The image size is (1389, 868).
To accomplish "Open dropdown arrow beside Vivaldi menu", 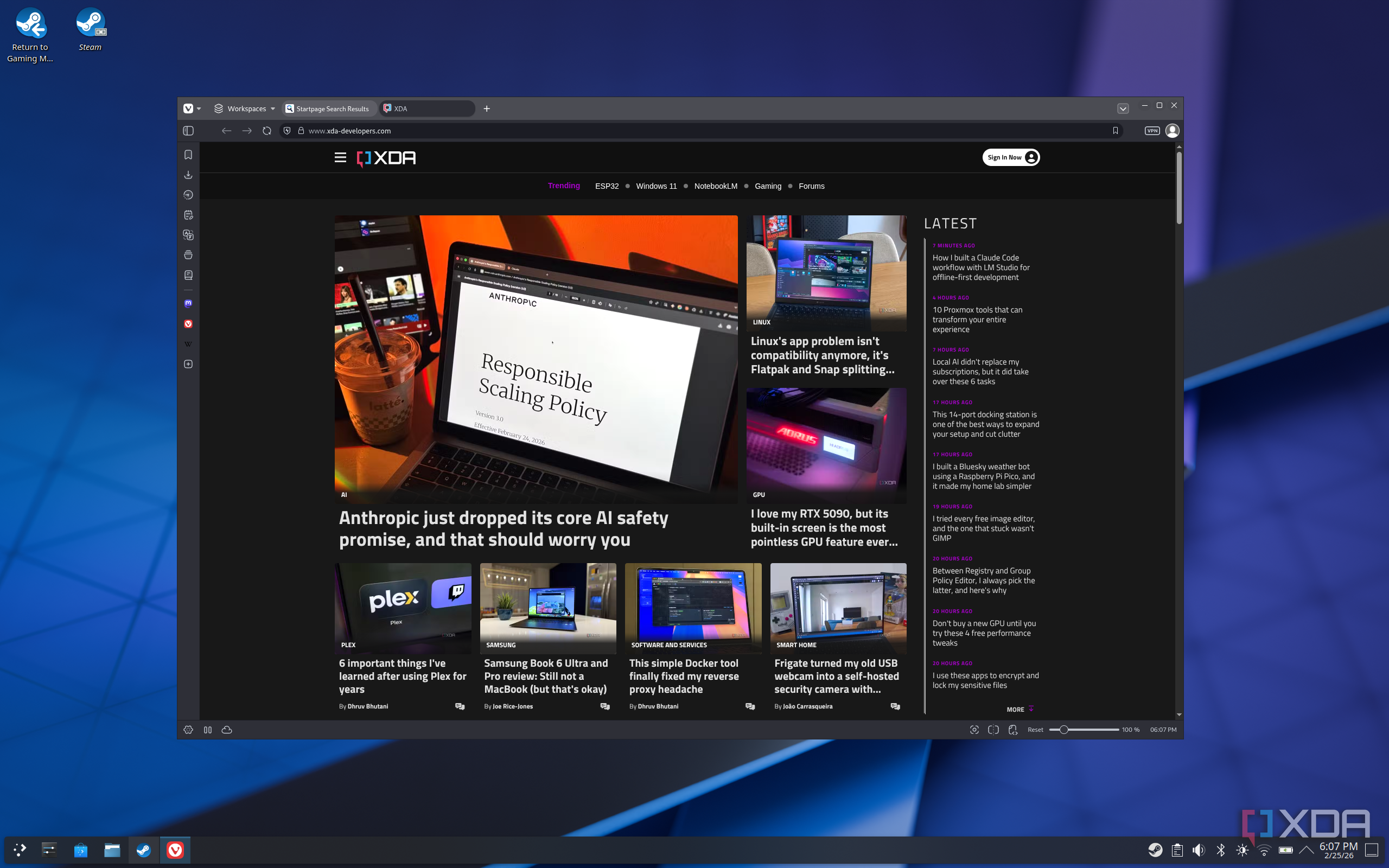I will (199, 108).
